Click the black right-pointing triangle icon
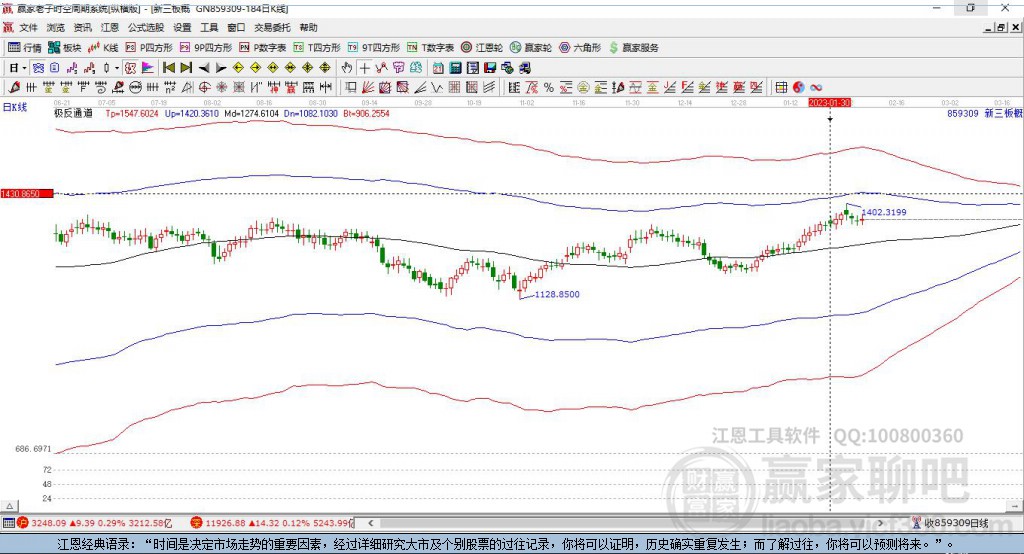This screenshot has width=1024, height=554. click(221, 68)
